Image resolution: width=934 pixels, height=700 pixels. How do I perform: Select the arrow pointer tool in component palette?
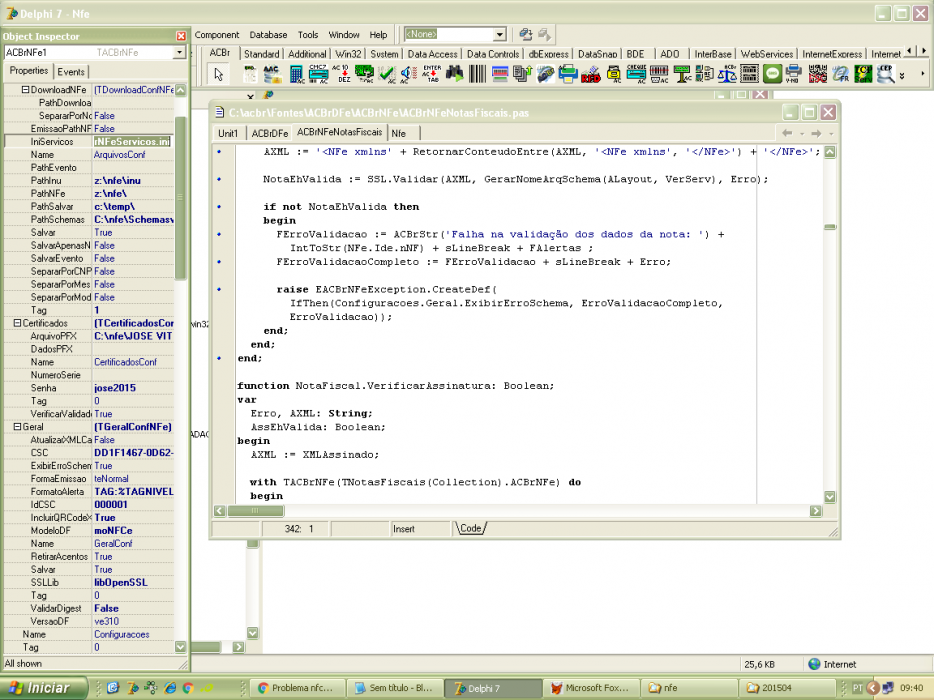(219, 74)
